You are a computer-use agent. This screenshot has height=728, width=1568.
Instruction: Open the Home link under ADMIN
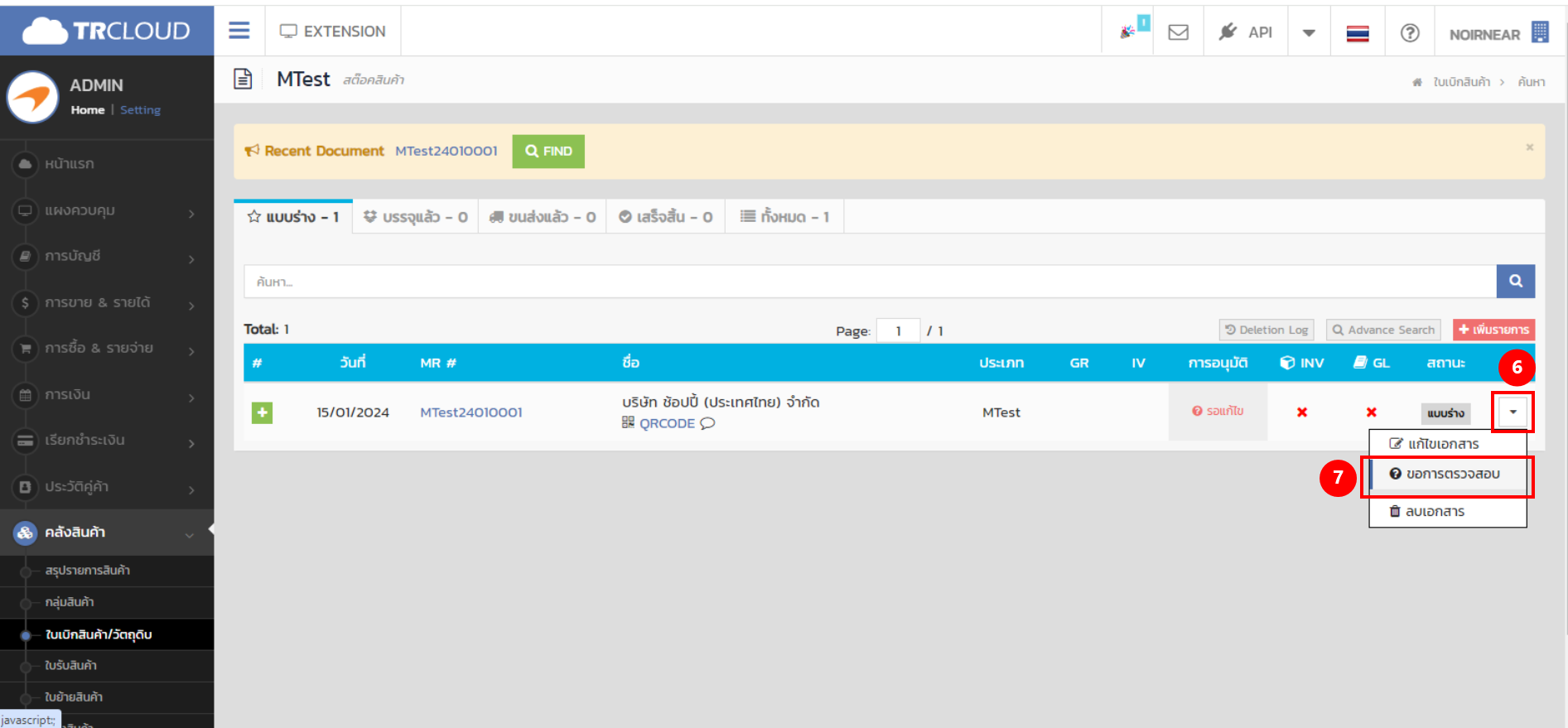coord(88,109)
